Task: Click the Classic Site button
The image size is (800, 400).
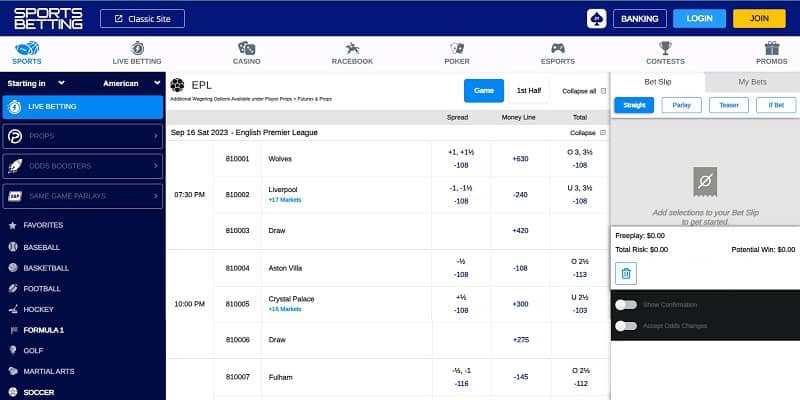Action: (142, 19)
